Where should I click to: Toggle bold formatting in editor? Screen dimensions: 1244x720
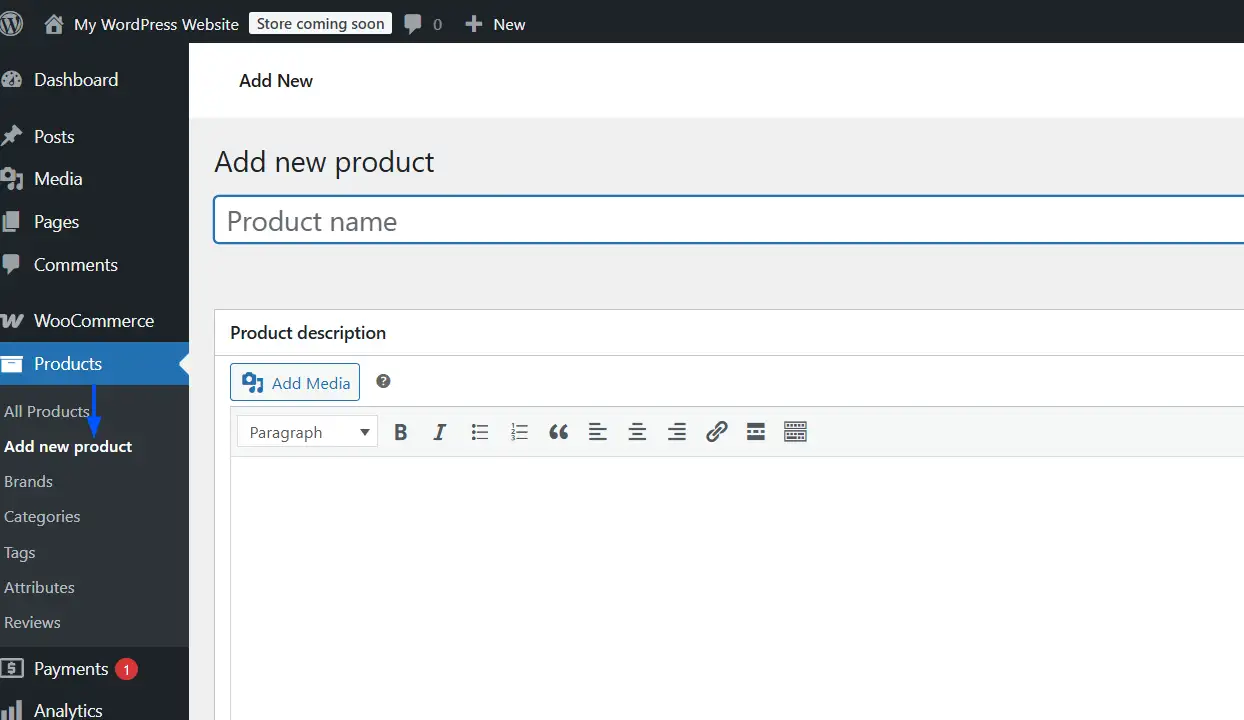pos(401,432)
